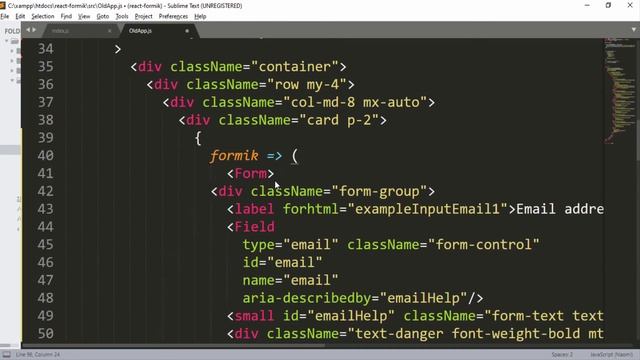The image size is (640, 360).
Task: Click the FOLDERS sidebar header
Action: point(12,31)
